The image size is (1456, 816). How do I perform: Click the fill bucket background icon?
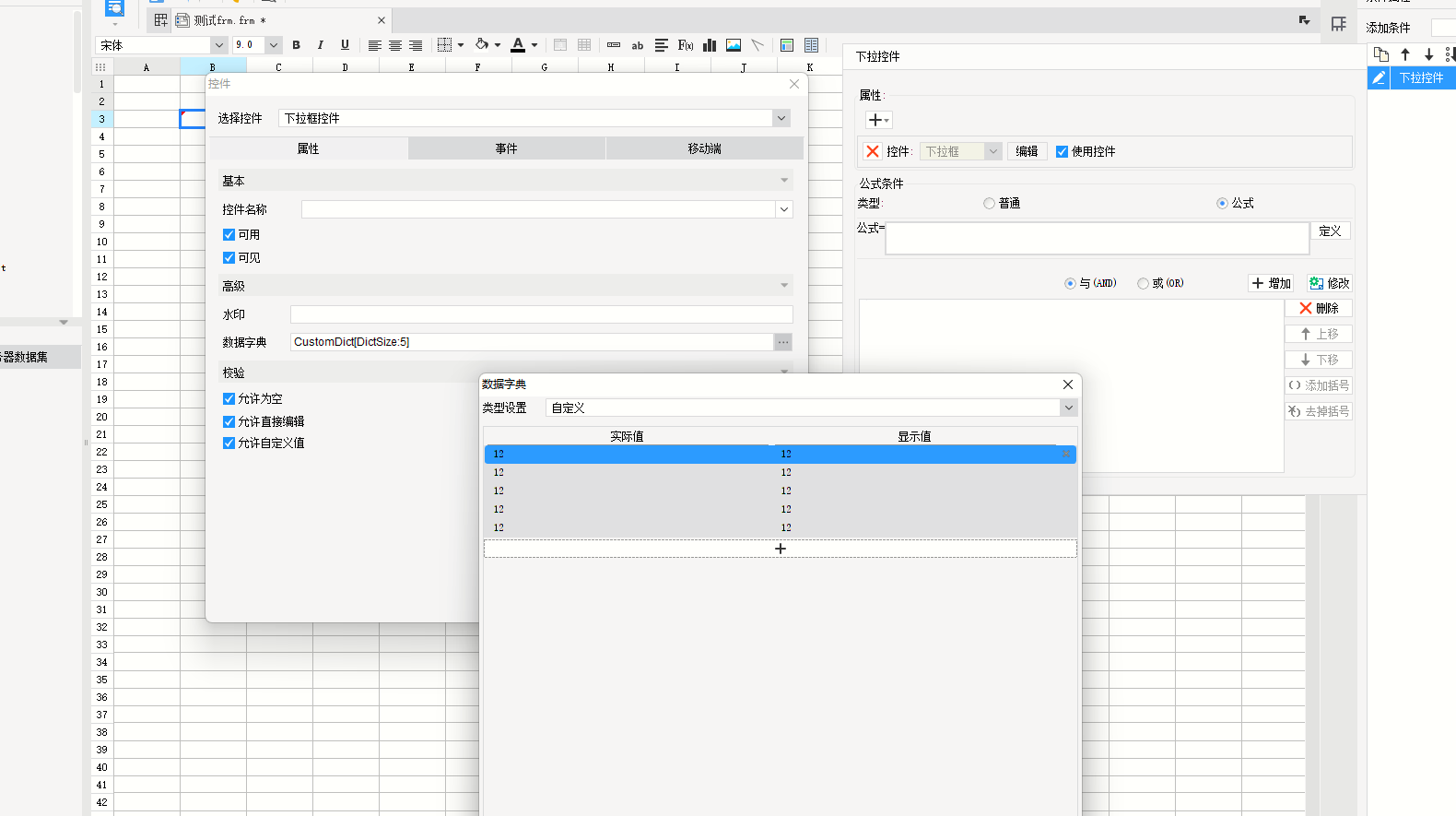[482, 45]
